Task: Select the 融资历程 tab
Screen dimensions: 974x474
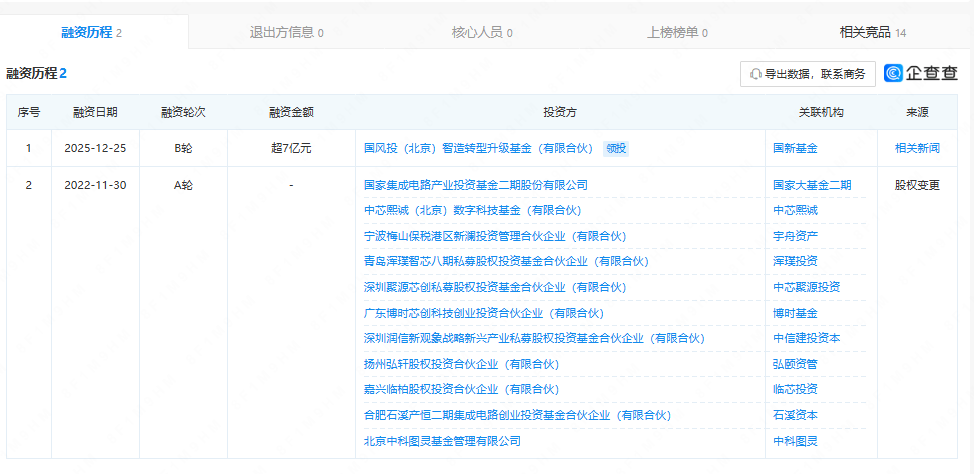Action: (91, 32)
